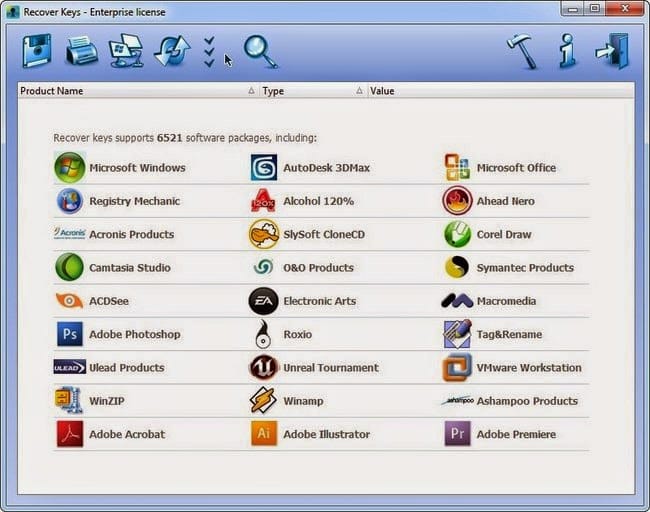Image resolution: width=650 pixels, height=512 pixels.
Task: Click the Save floppy disk toolbar icon
Action: click(37, 51)
